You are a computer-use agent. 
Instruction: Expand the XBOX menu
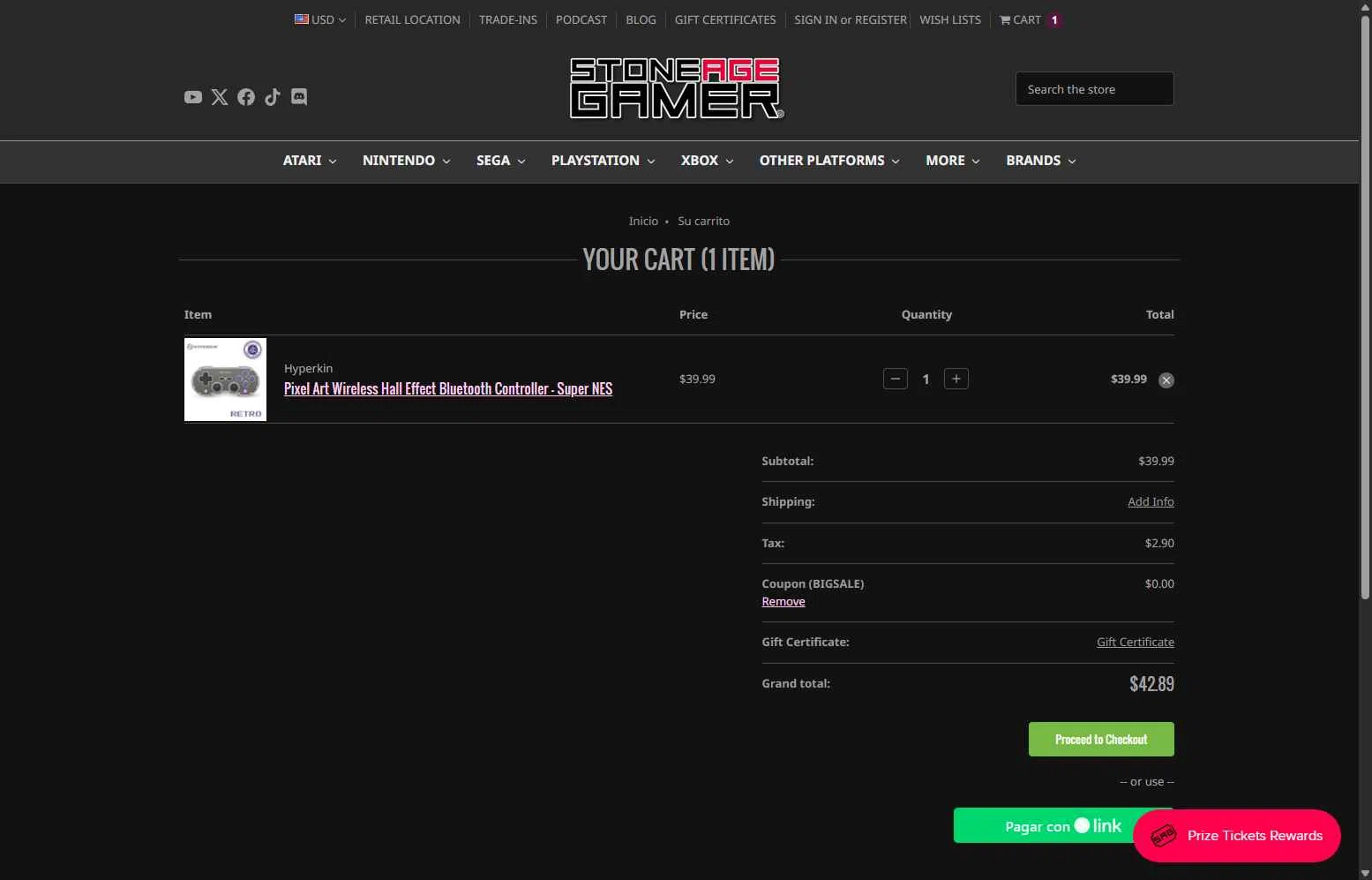point(708,161)
